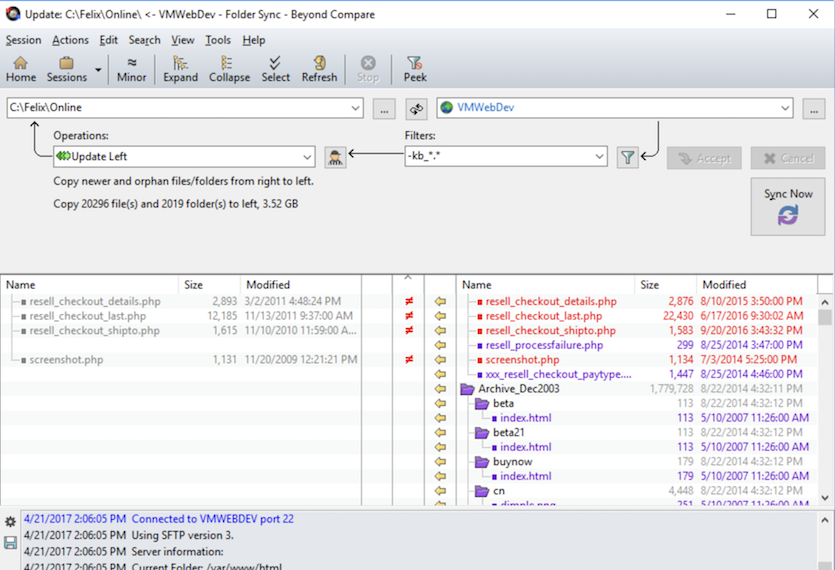835x570 pixels.
Task: Sort left pane by Modified column
Action: click(x=301, y=284)
